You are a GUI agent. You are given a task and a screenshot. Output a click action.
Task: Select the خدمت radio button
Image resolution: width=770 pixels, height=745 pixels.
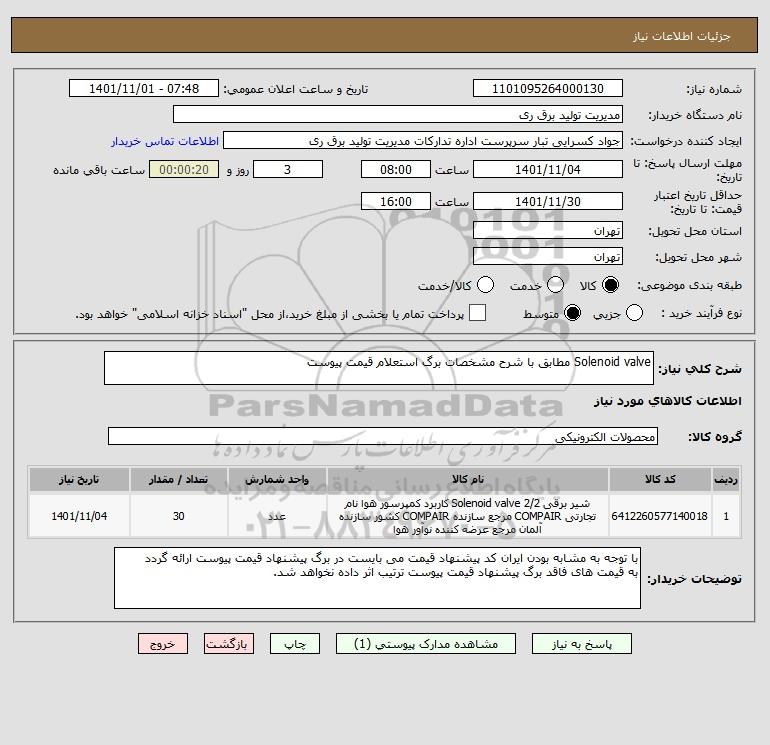point(555,285)
